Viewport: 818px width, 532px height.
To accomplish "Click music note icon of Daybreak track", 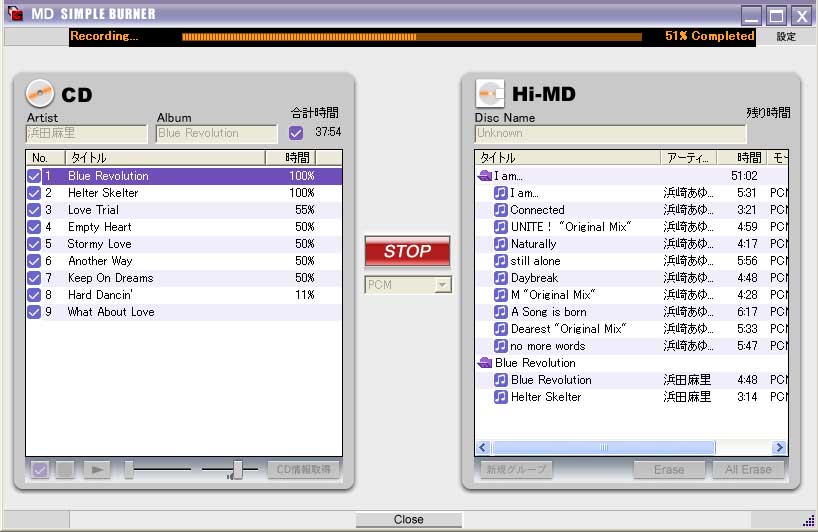I will pos(500,277).
